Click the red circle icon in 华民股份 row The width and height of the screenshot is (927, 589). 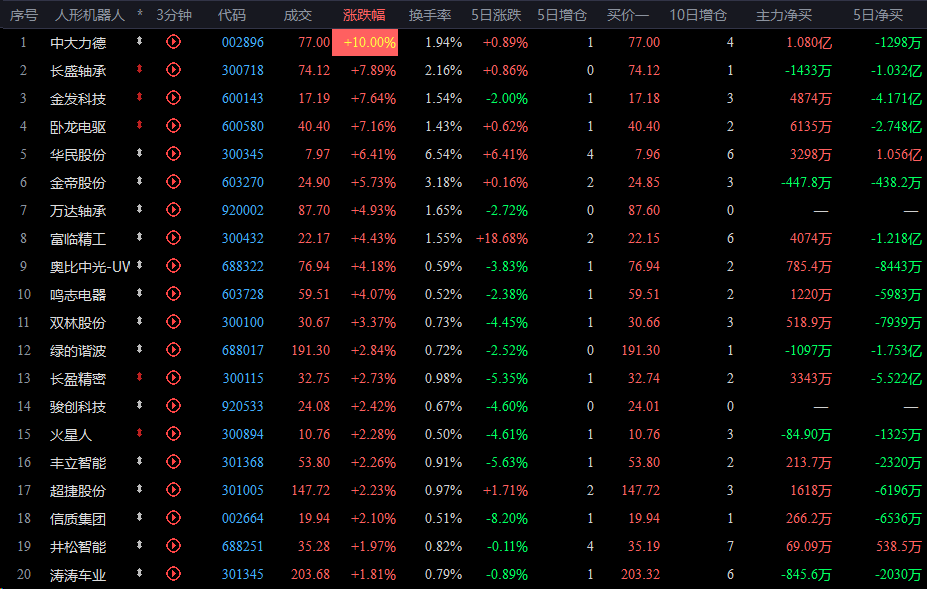(173, 154)
